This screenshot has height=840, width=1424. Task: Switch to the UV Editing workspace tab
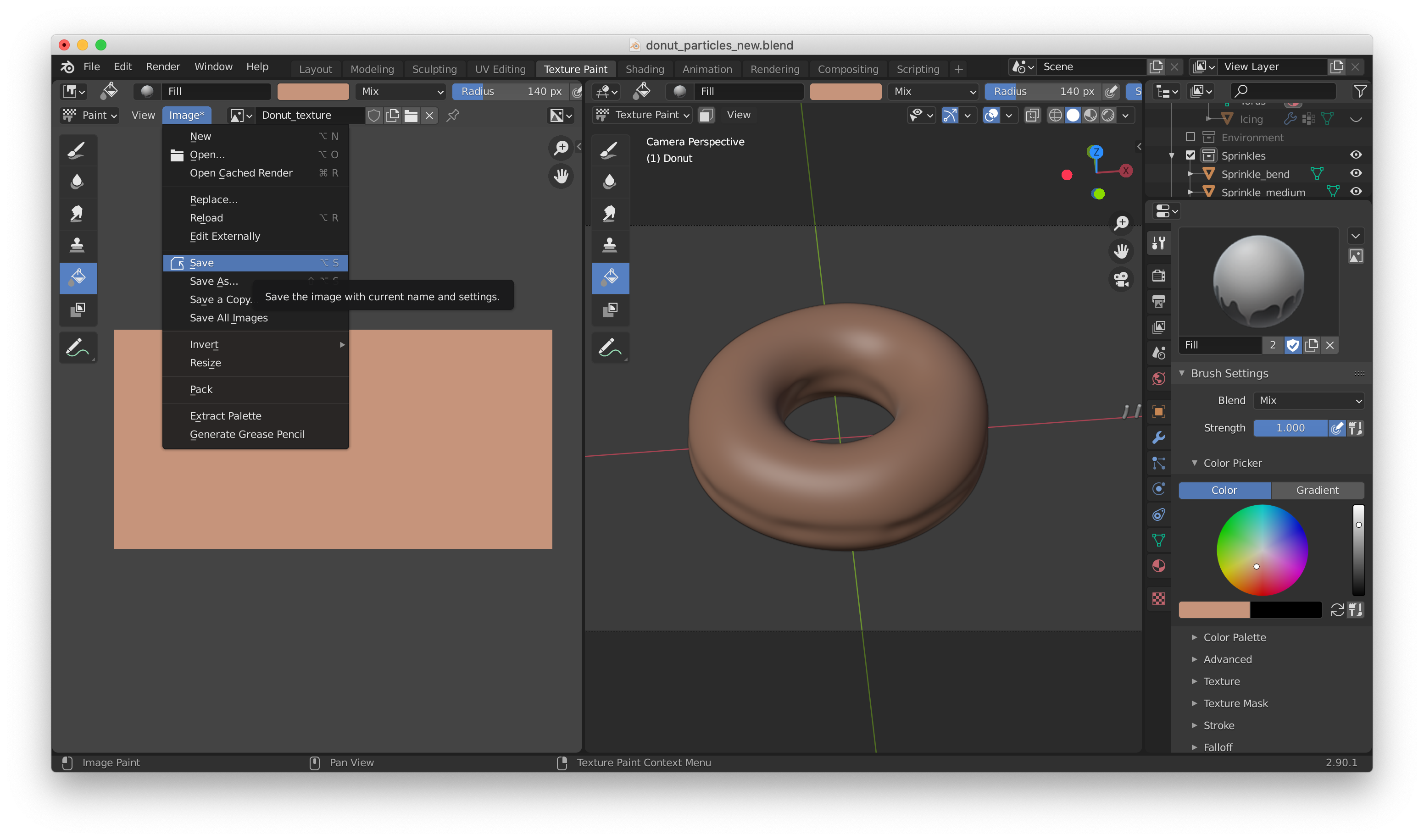(500, 69)
